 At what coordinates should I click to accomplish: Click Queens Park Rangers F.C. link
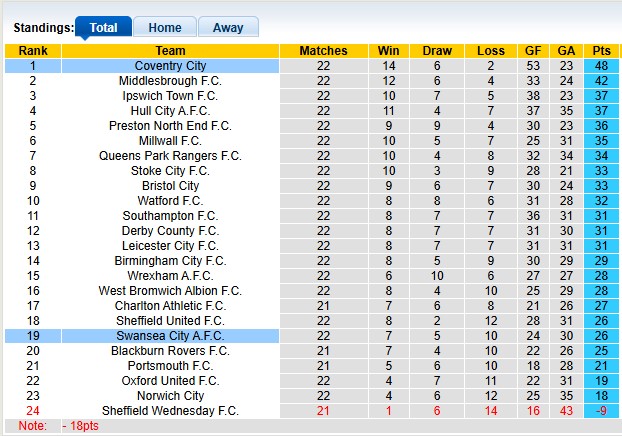pos(170,156)
